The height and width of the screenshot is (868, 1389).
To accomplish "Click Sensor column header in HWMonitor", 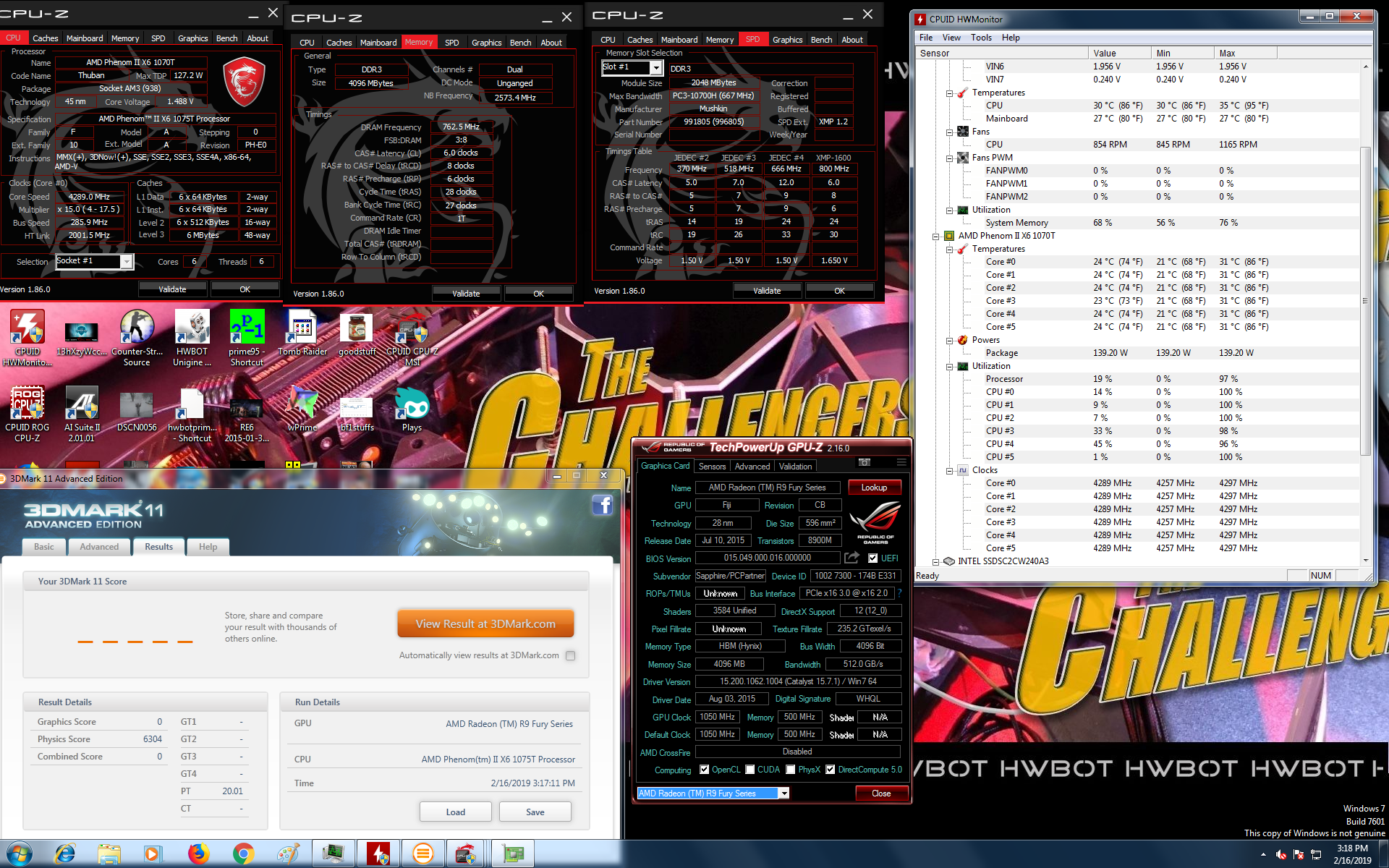I will coord(1002,53).
